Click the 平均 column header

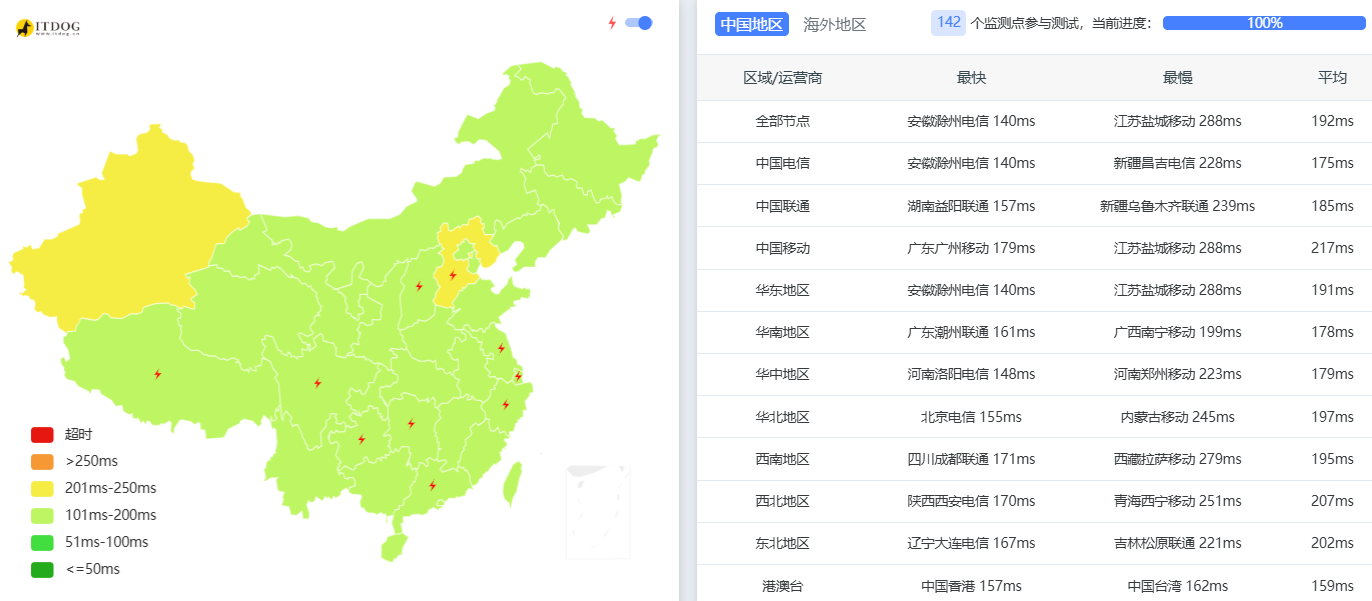(1332, 78)
